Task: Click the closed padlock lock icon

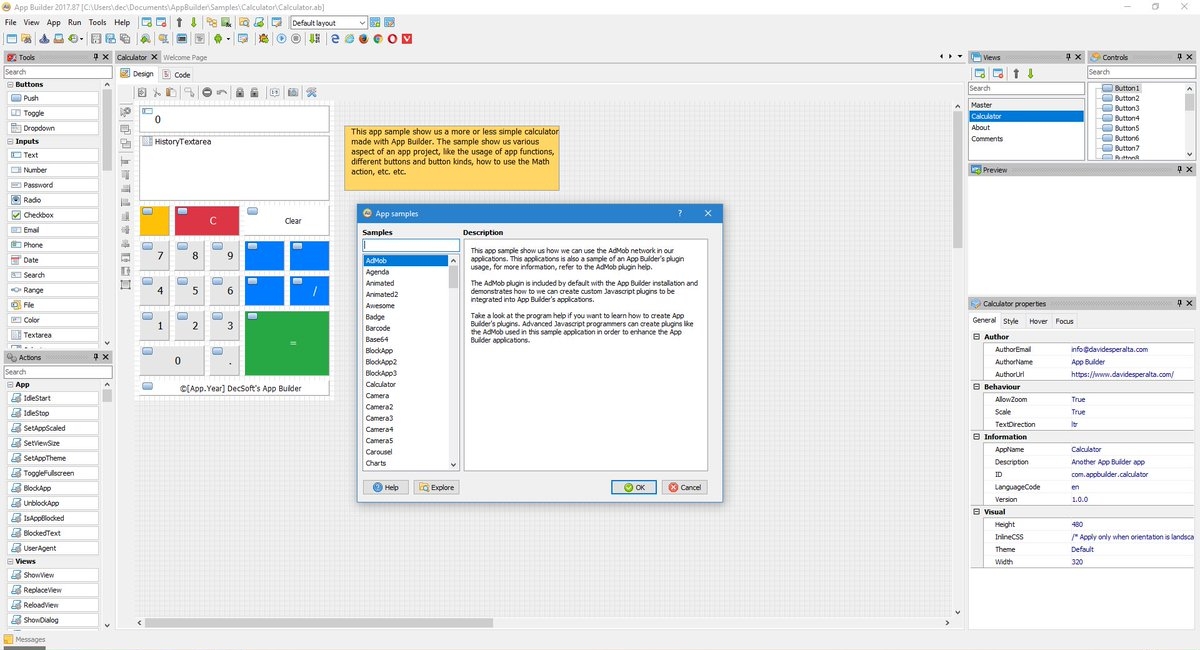Action: [240, 93]
